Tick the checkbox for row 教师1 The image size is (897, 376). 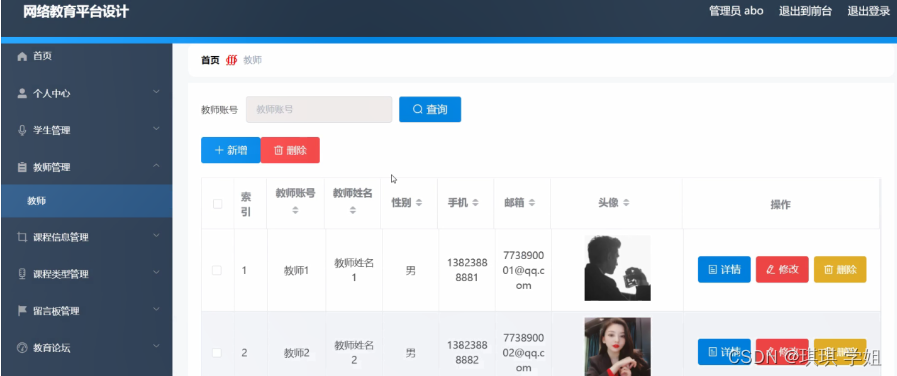coord(217,270)
